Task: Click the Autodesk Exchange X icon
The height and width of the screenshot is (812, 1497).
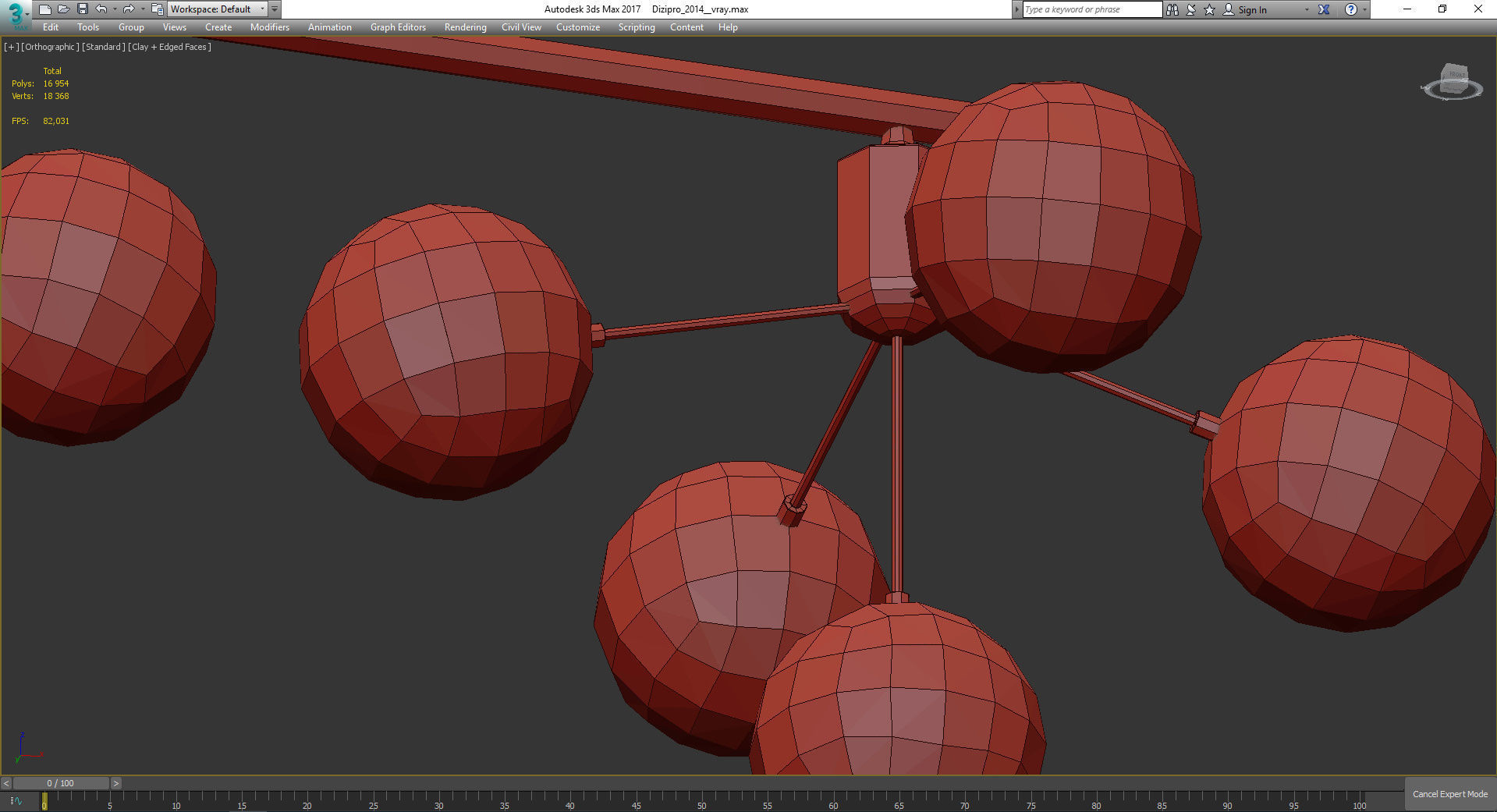Action: click(x=1324, y=9)
